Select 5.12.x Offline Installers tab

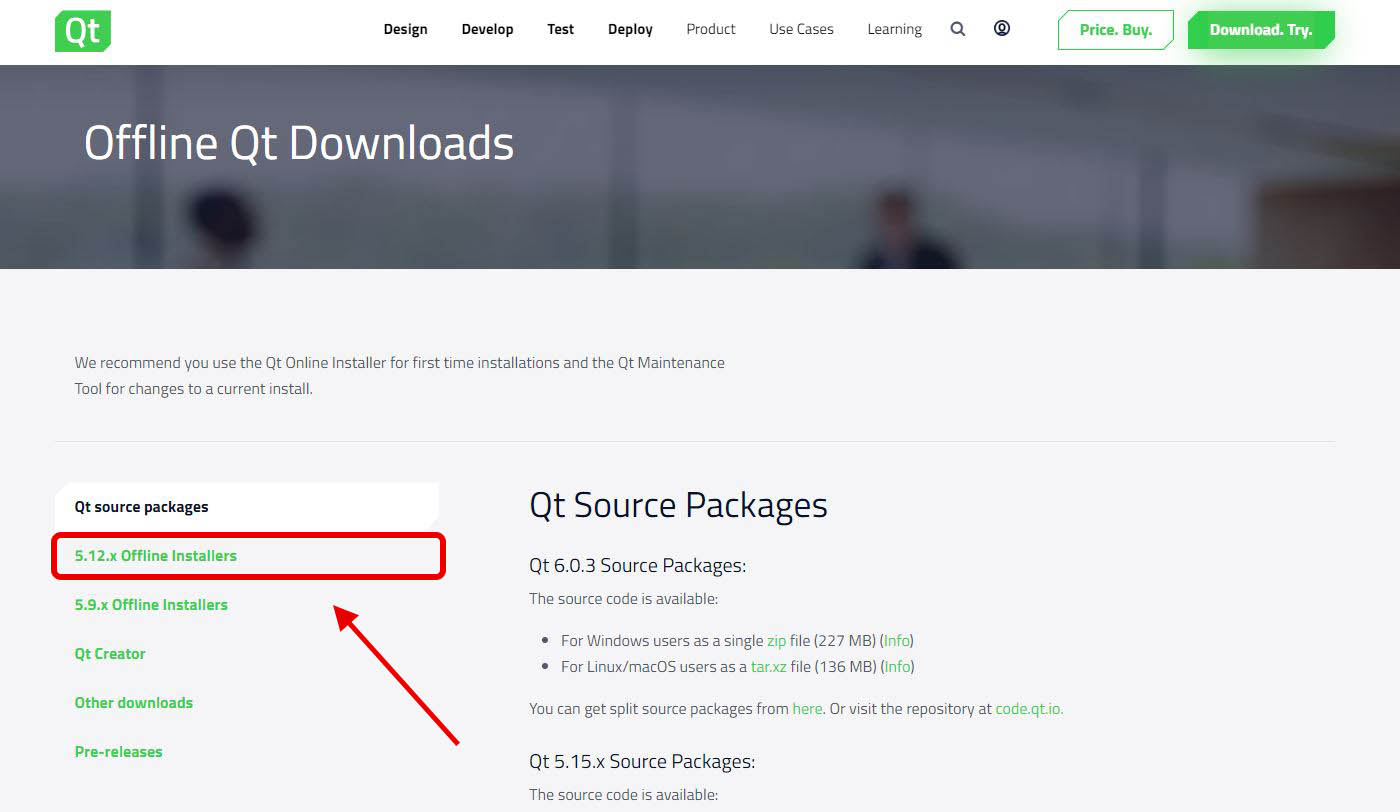click(x=246, y=556)
